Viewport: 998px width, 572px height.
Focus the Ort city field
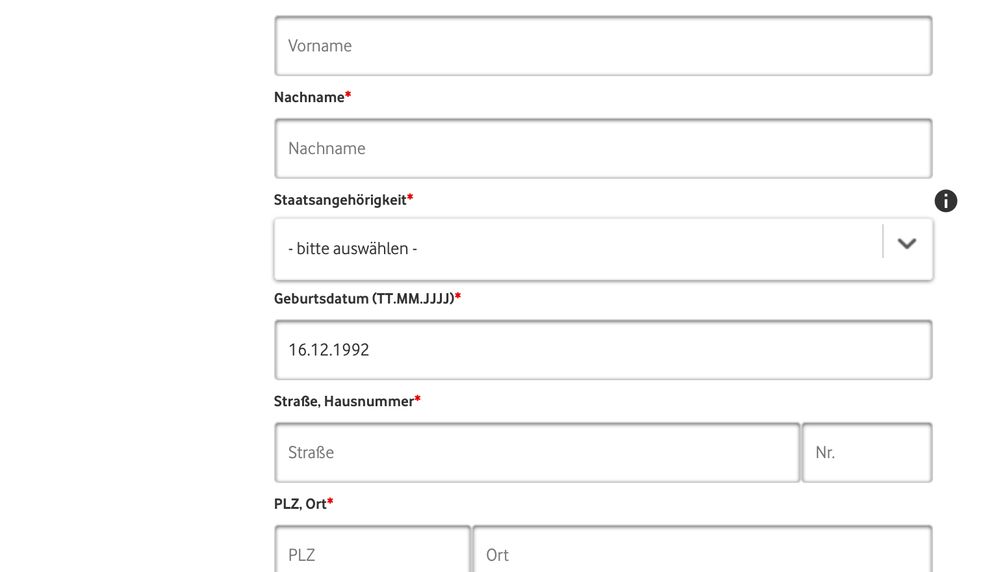tap(702, 553)
